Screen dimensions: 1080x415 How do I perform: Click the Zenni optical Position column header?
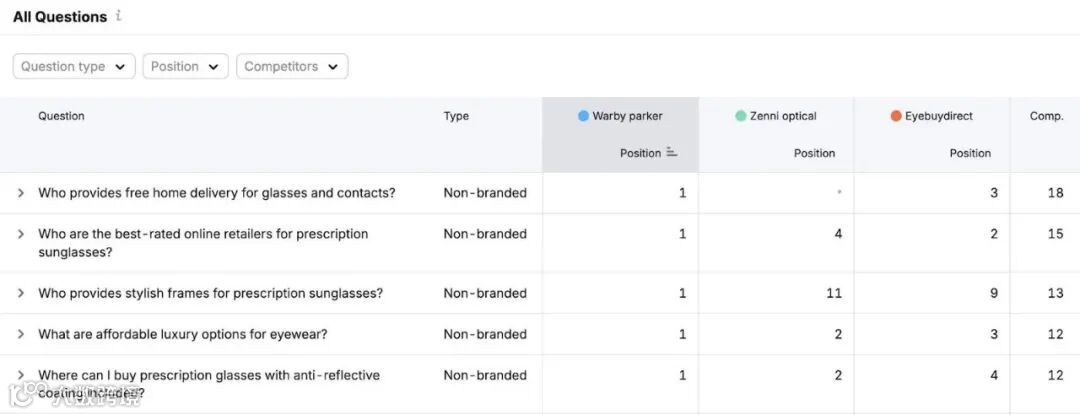pos(814,153)
